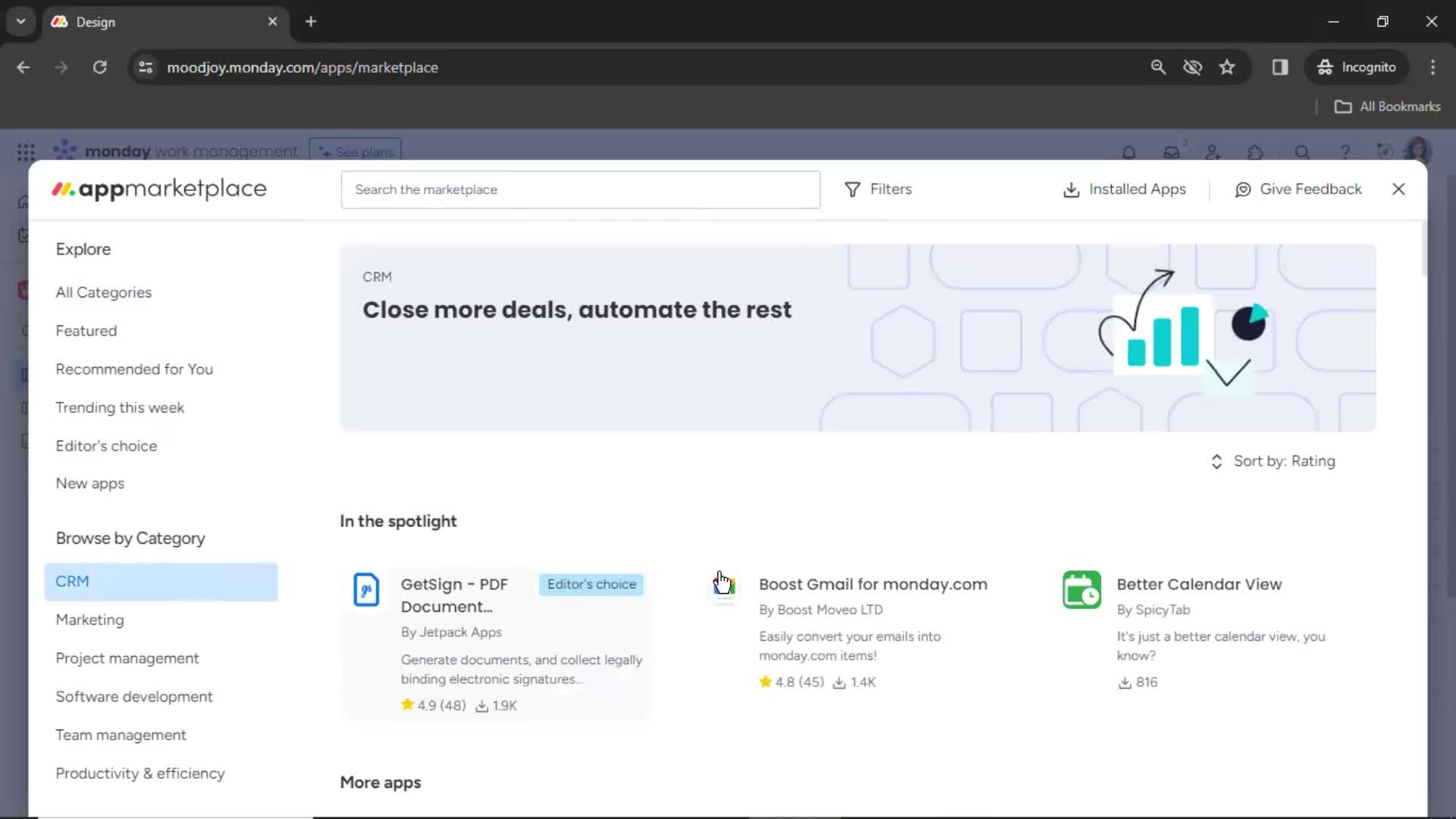Click the marketplace vertical scrollbar
The width and height of the screenshot is (1456, 819).
[1424, 250]
